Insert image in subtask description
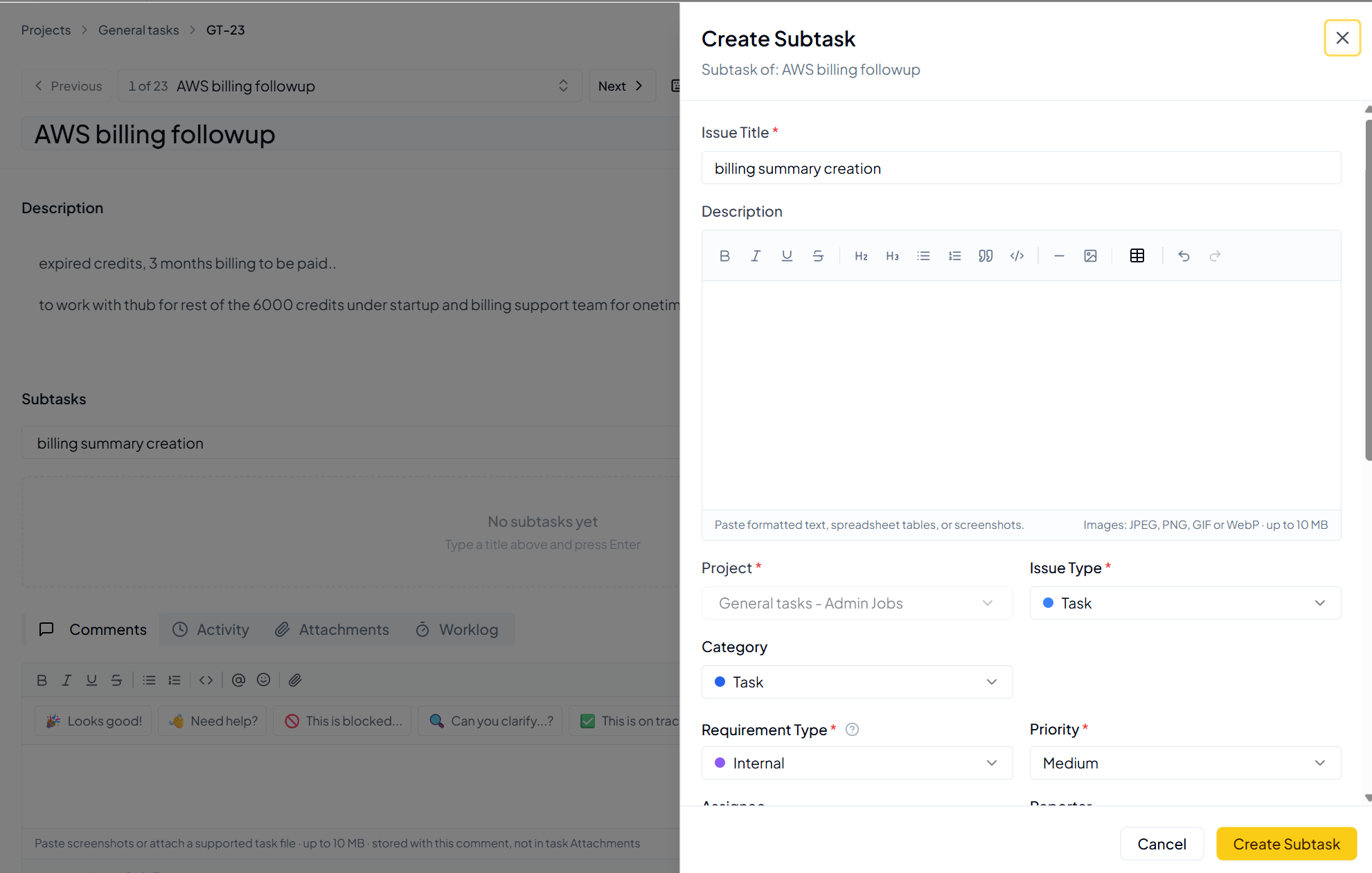 coord(1090,256)
